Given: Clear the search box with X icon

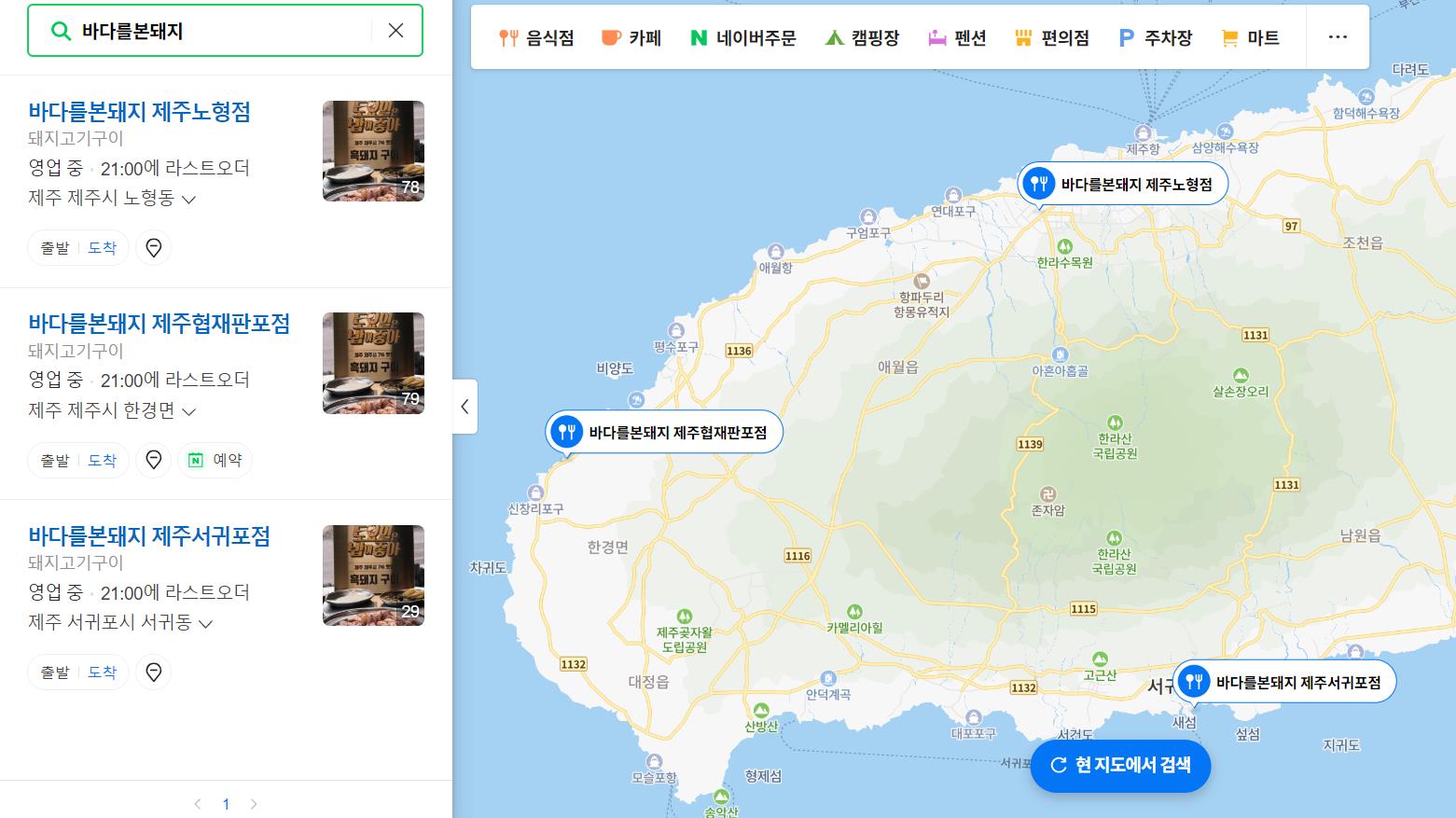Looking at the screenshot, I should pyautogui.click(x=395, y=31).
